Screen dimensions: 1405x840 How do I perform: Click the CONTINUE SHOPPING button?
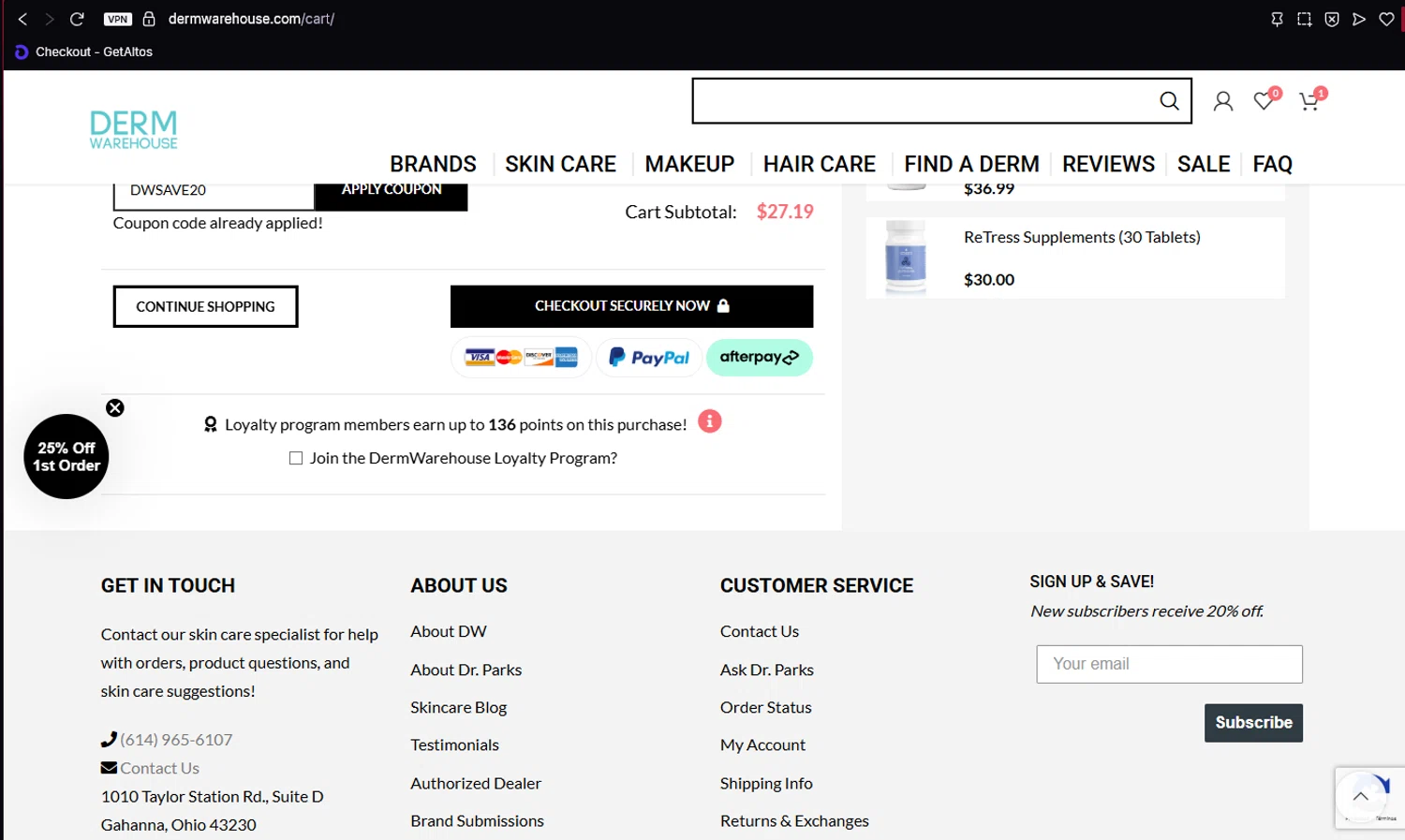[x=205, y=307]
